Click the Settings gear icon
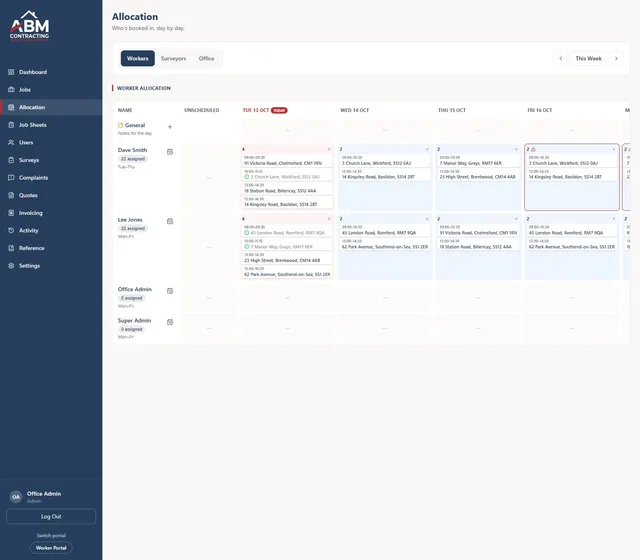Screen dimensions: 640x560 [11, 265]
